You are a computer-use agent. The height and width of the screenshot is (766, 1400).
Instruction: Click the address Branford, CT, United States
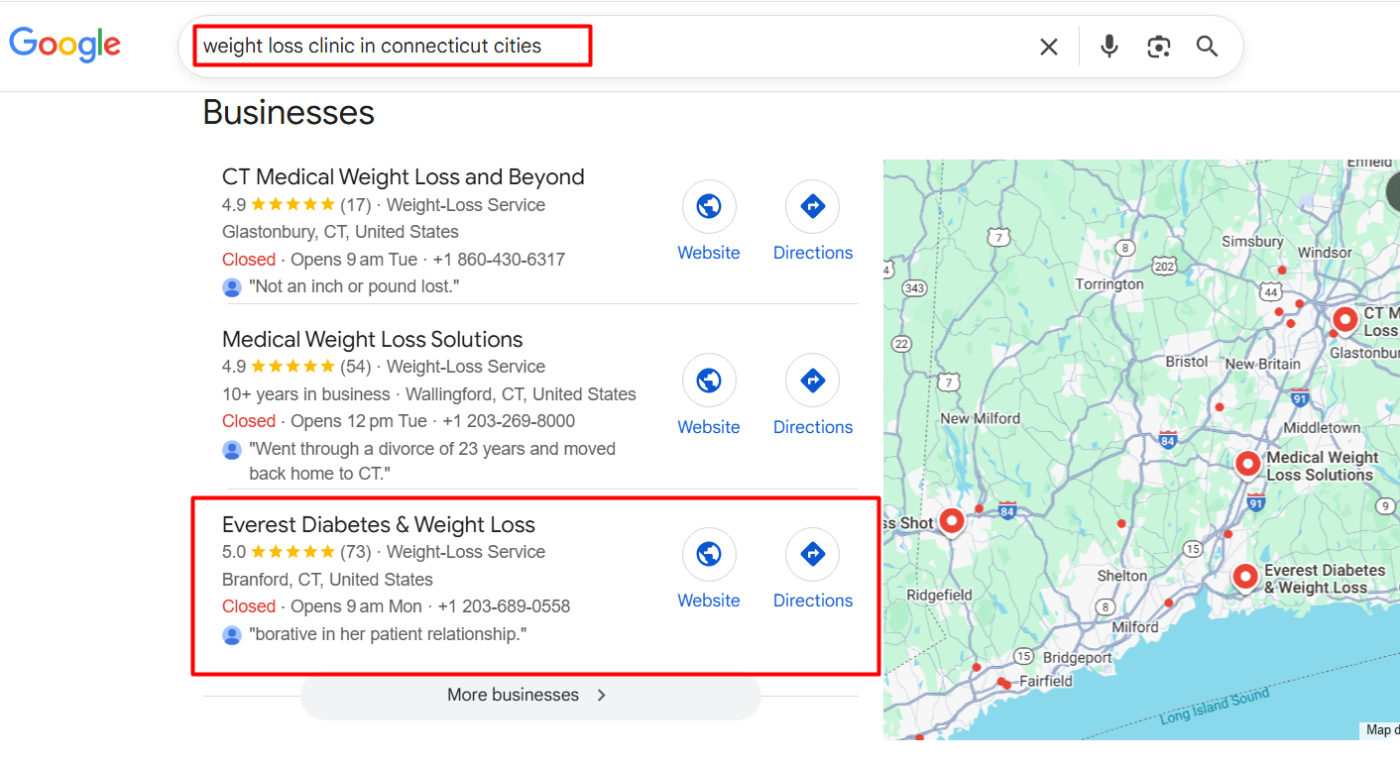(327, 580)
